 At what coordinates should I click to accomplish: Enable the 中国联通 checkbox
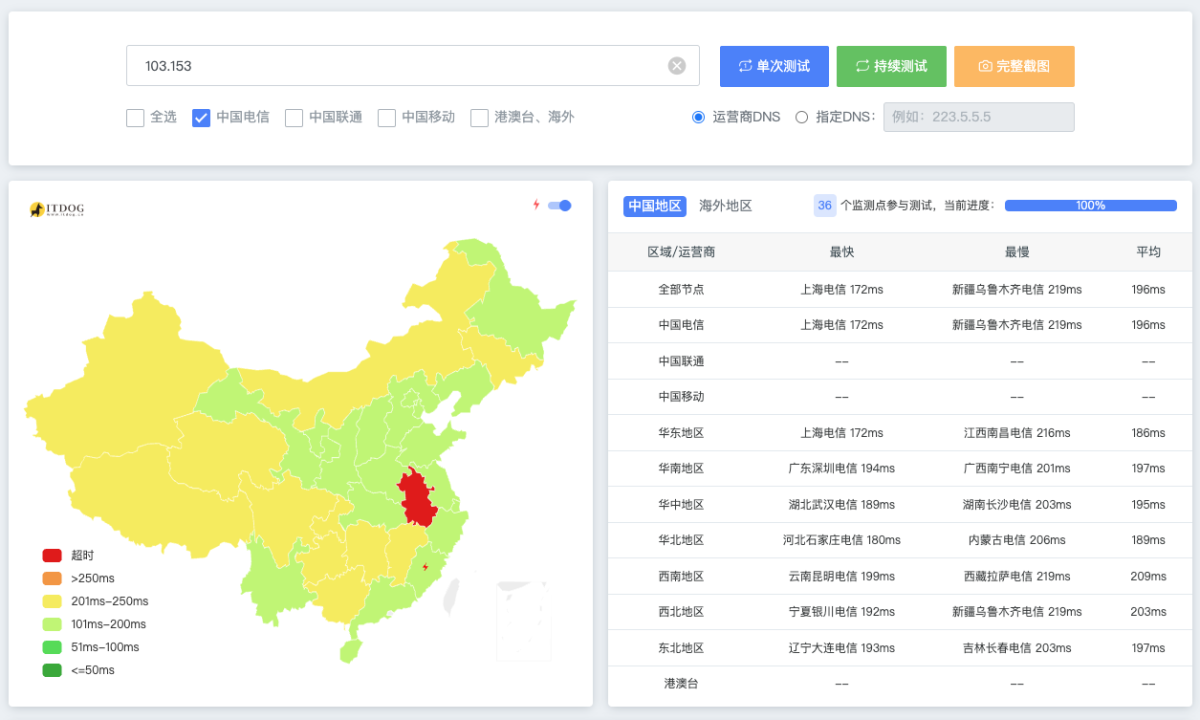pos(294,118)
